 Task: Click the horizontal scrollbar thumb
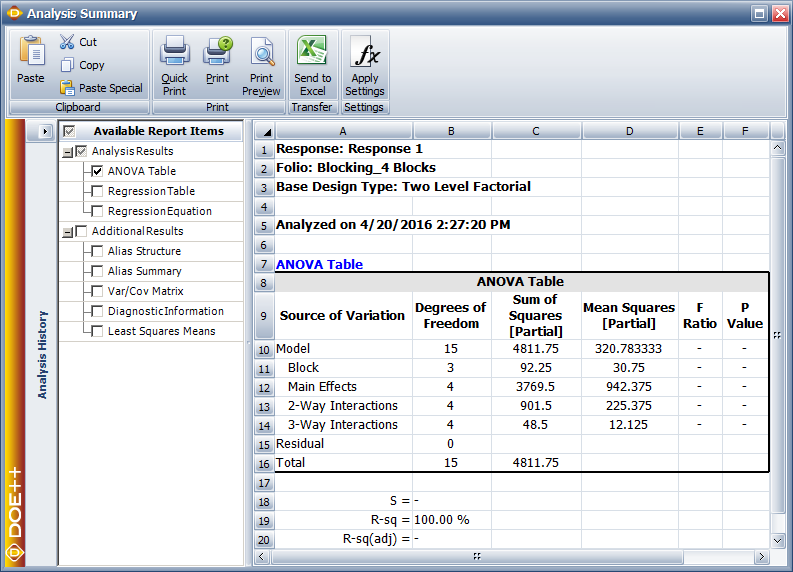477,557
